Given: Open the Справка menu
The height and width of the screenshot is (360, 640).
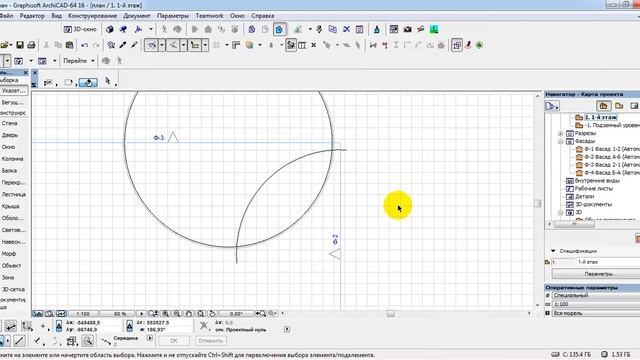Looking at the screenshot, I should pyautogui.click(x=262, y=16).
